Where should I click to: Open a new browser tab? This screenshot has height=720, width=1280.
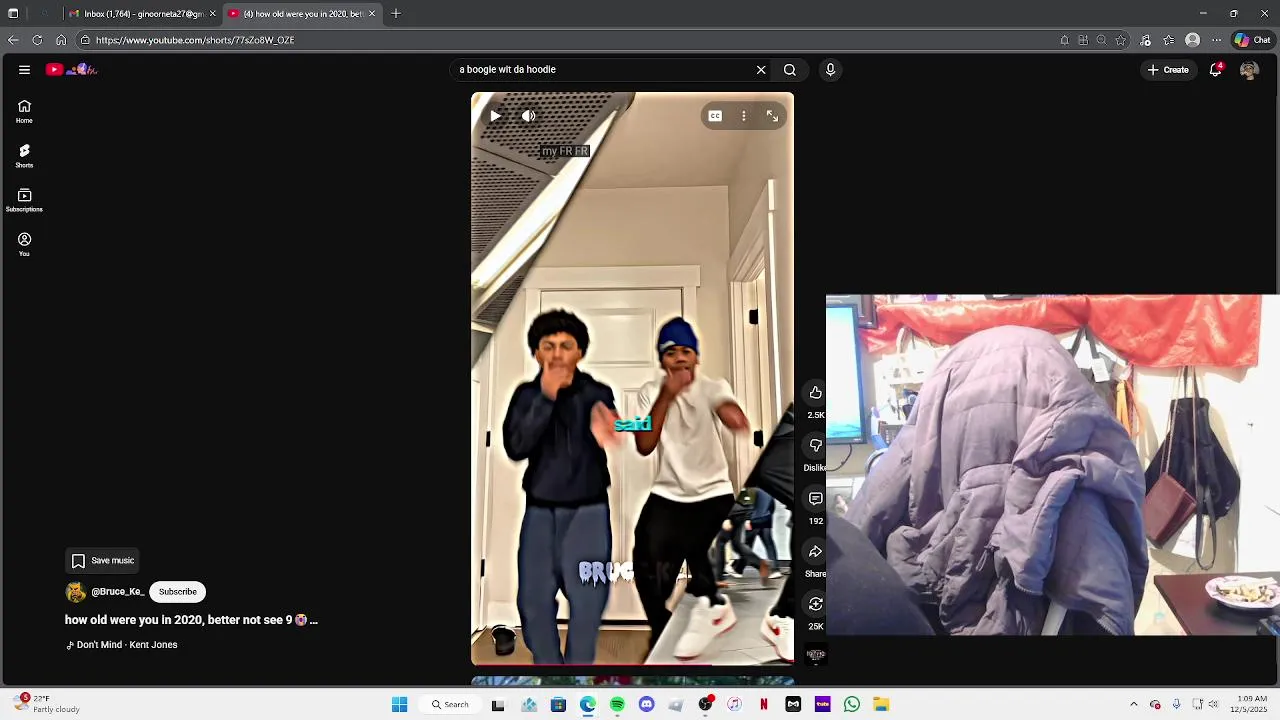click(396, 14)
